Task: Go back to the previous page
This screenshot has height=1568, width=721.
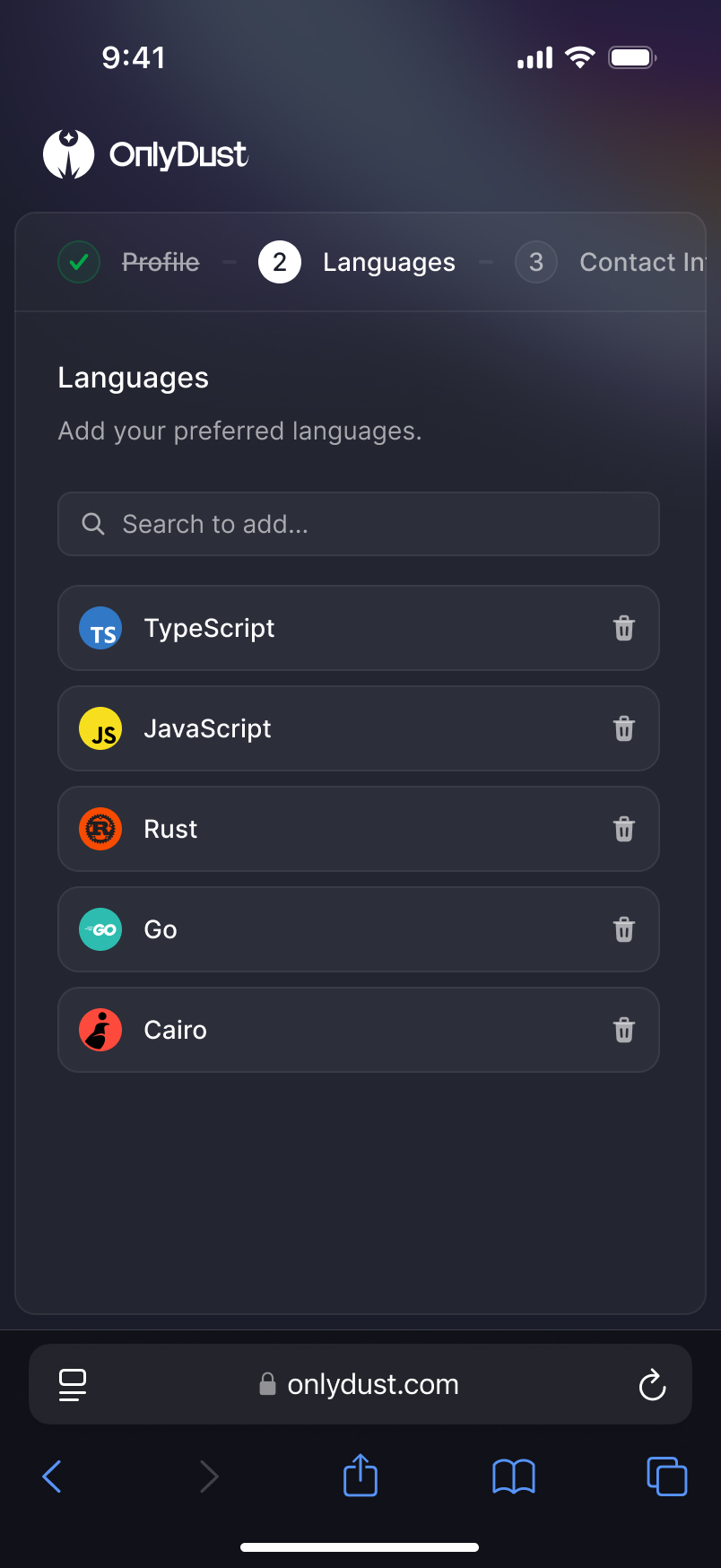Action: [x=53, y=1476]
